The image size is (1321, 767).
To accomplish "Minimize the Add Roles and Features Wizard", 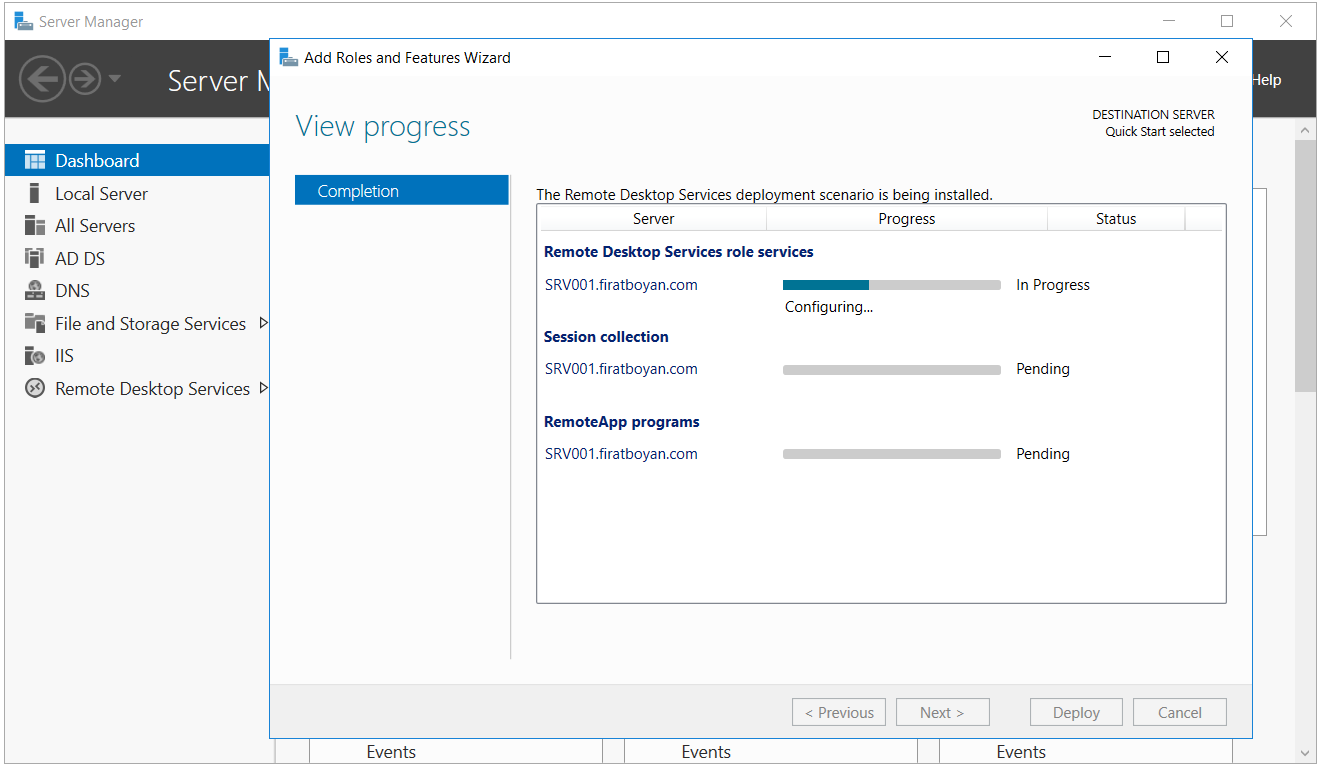I will 1104,57.
